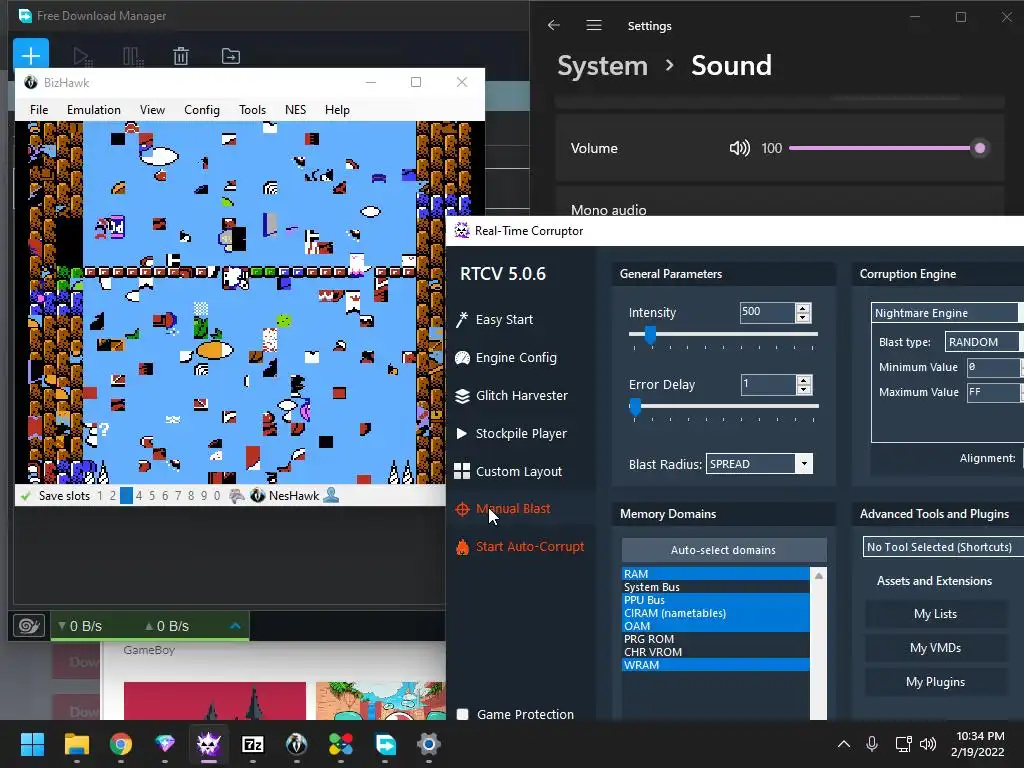Open My Lists in Assets and Extensions

click(x=935, y=614)
